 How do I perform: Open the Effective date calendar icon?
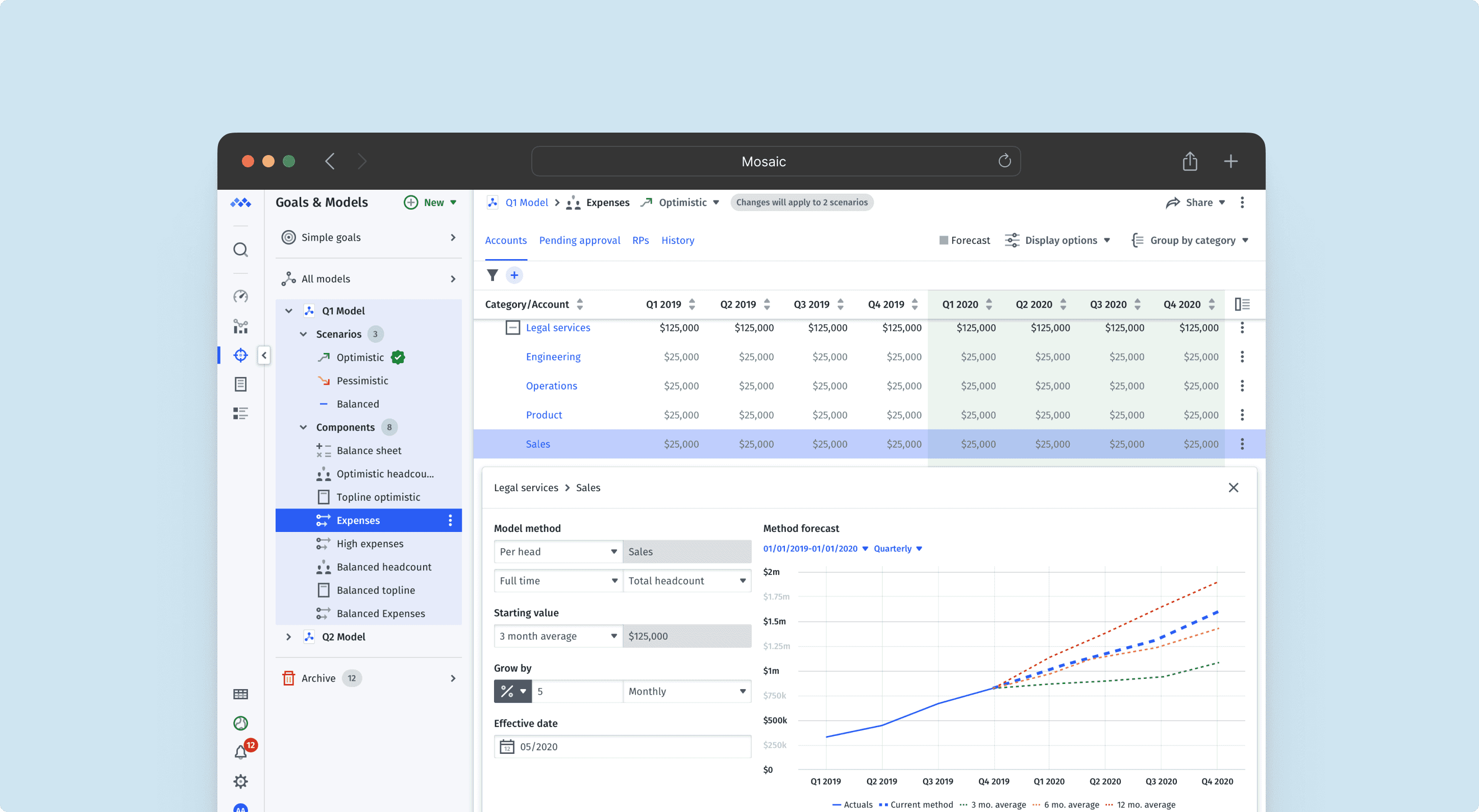(x=506, y=747)
